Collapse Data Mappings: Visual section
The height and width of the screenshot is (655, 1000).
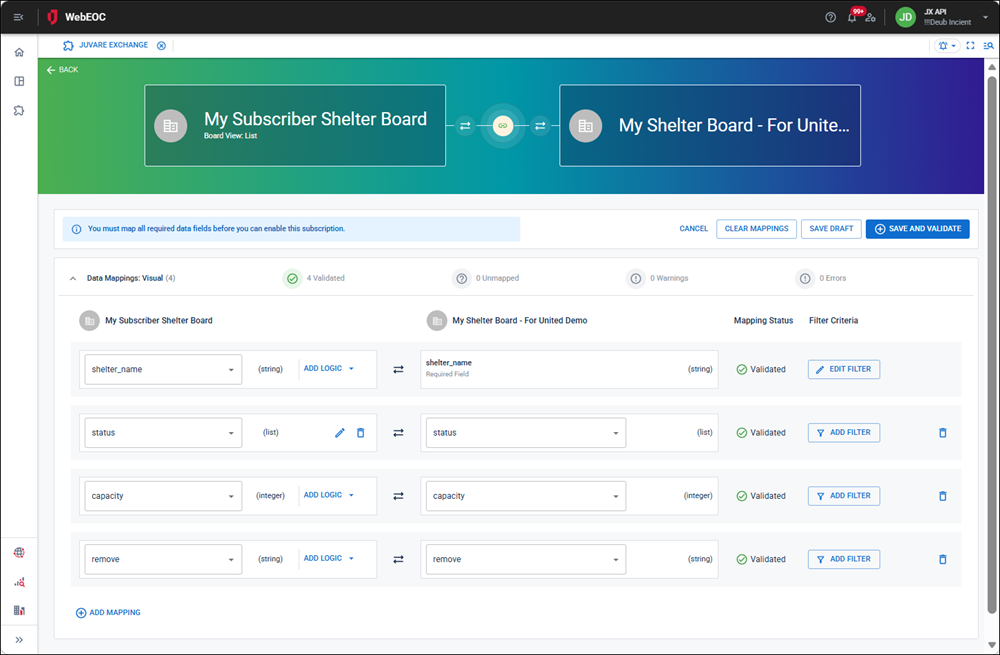[73, 279]
